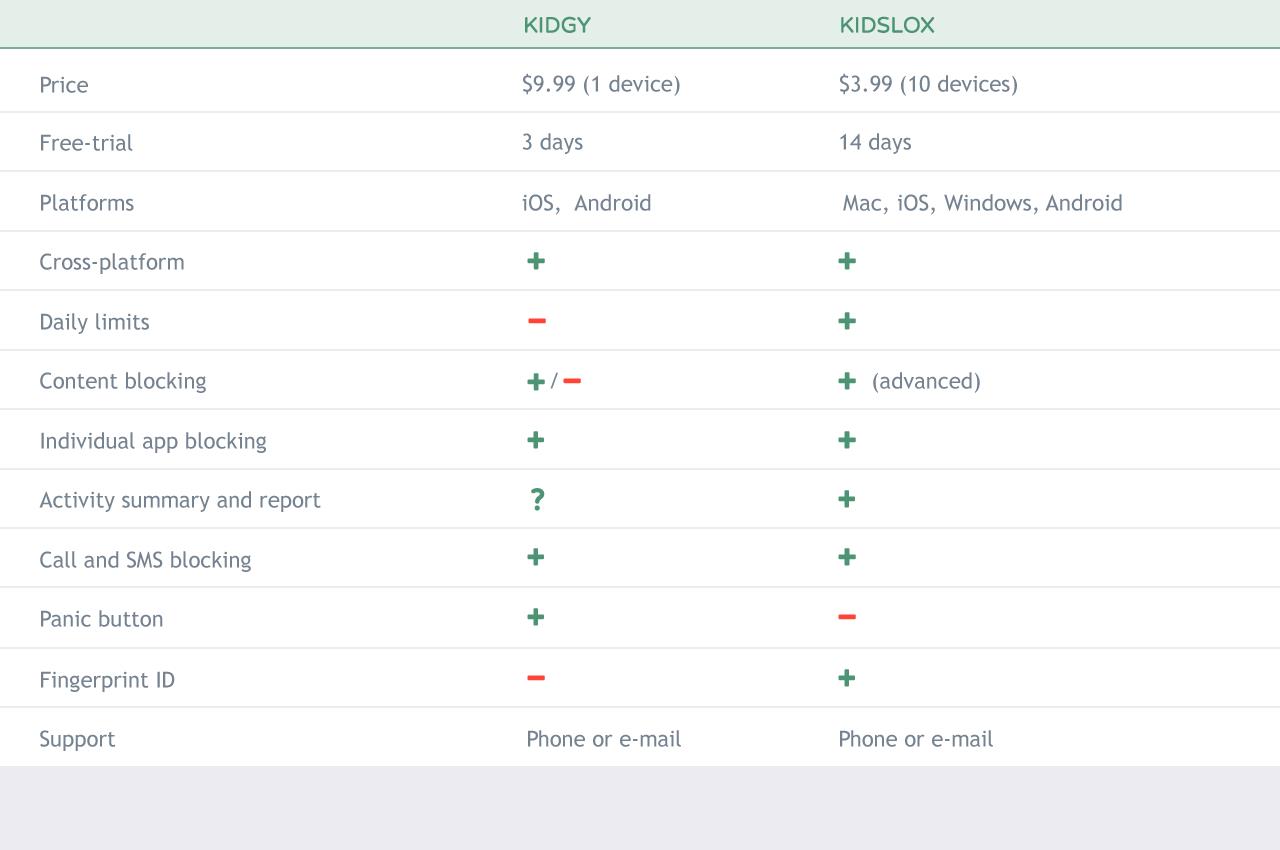Click Individual app blocking row label

[153, 441]
